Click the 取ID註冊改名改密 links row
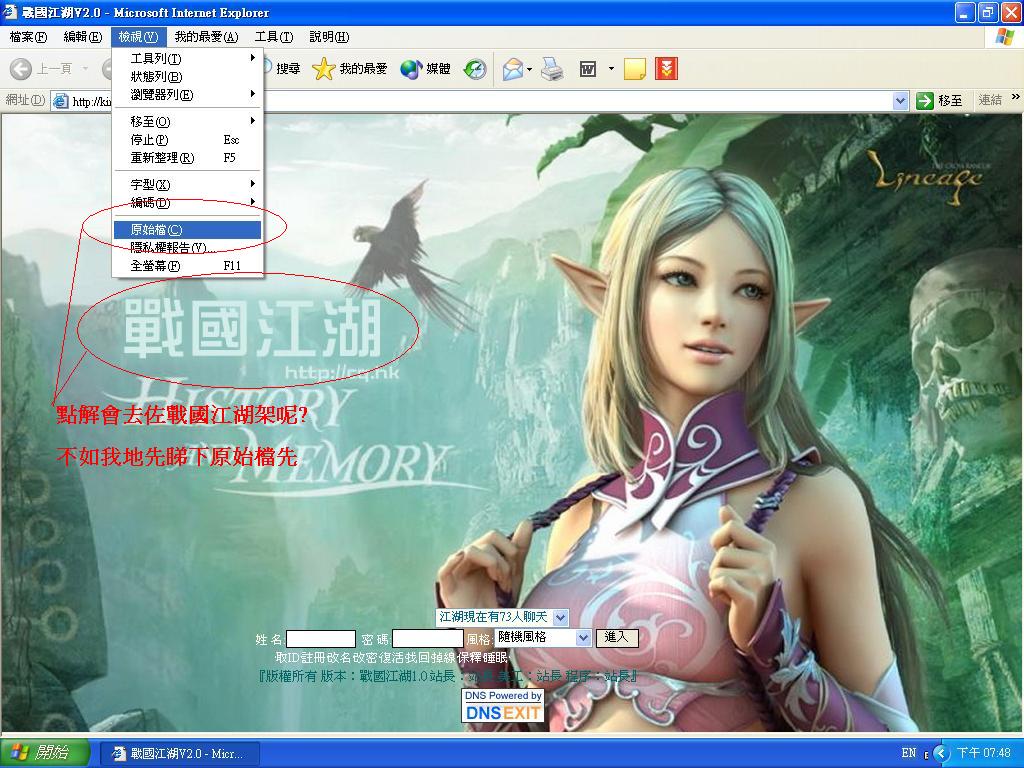The height and width of the screenshot is (768, 1024). [391, 657]
